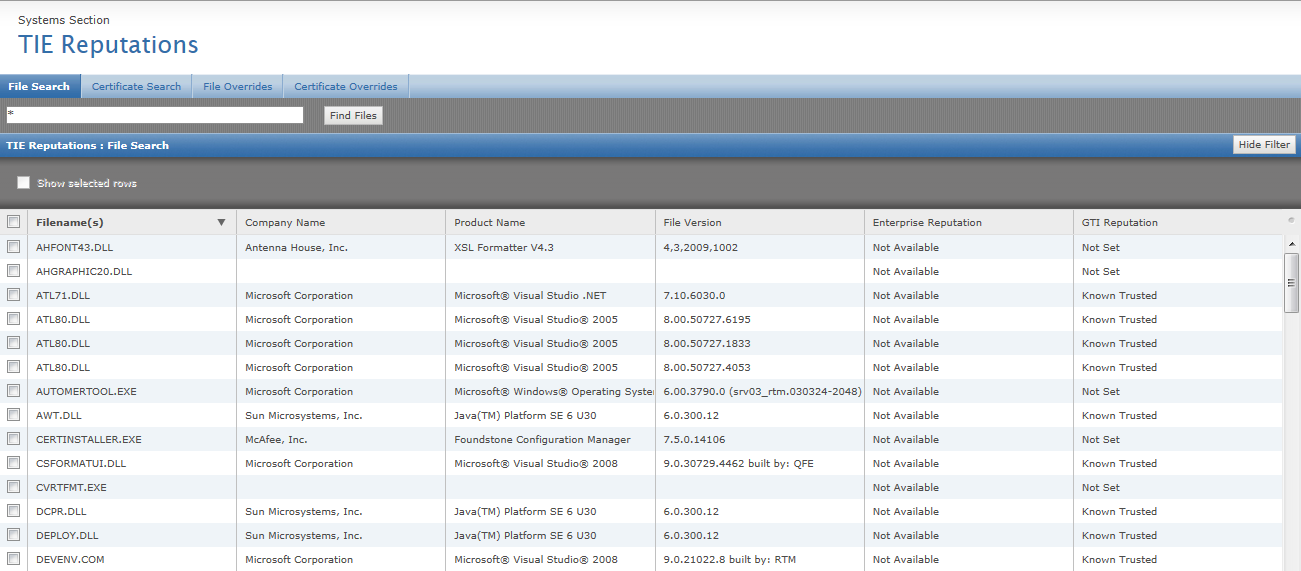The image size is (1301, 571).
Task: Open the Certificate Search tab
Action: 136,86
